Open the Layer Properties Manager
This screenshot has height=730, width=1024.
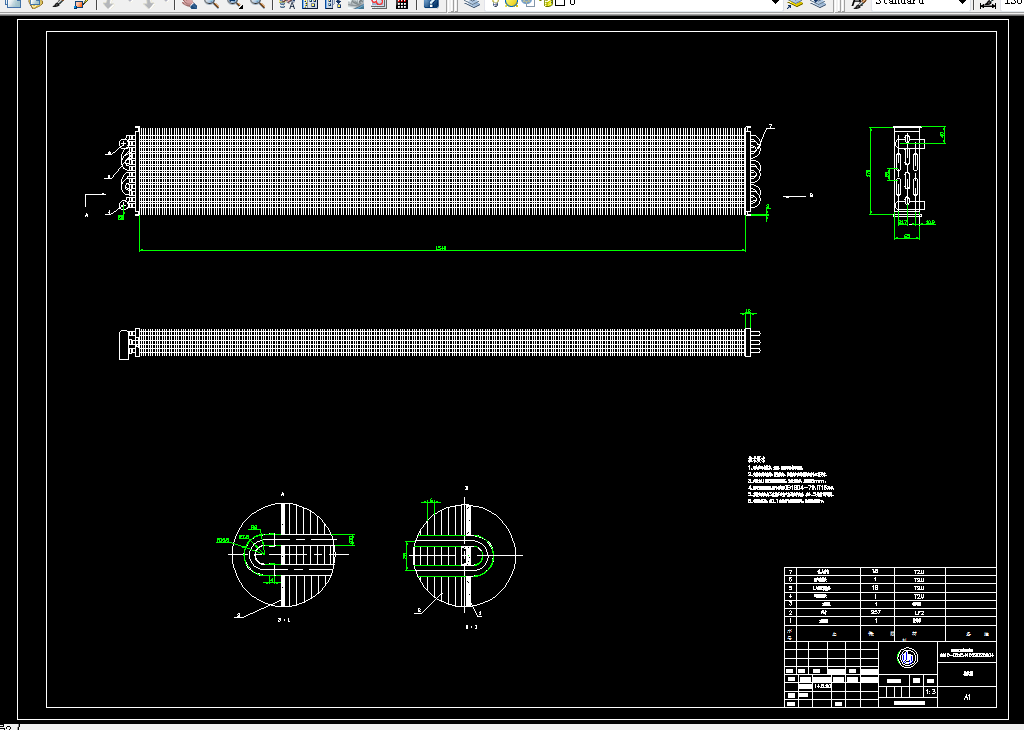(472, 3)
